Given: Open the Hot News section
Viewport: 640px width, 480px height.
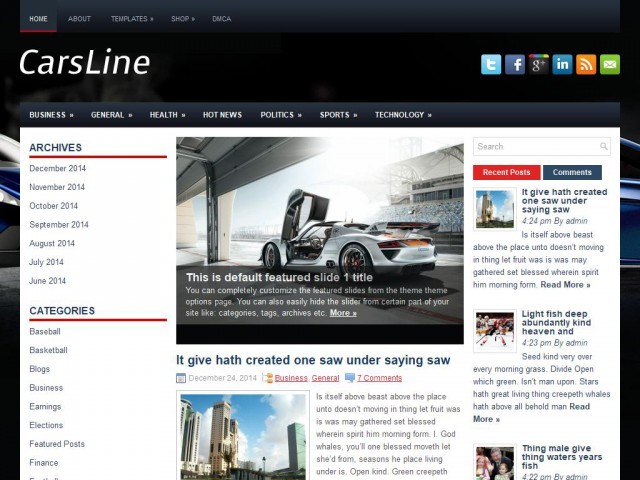Looking at the screenshot, I should click(222, 115).
